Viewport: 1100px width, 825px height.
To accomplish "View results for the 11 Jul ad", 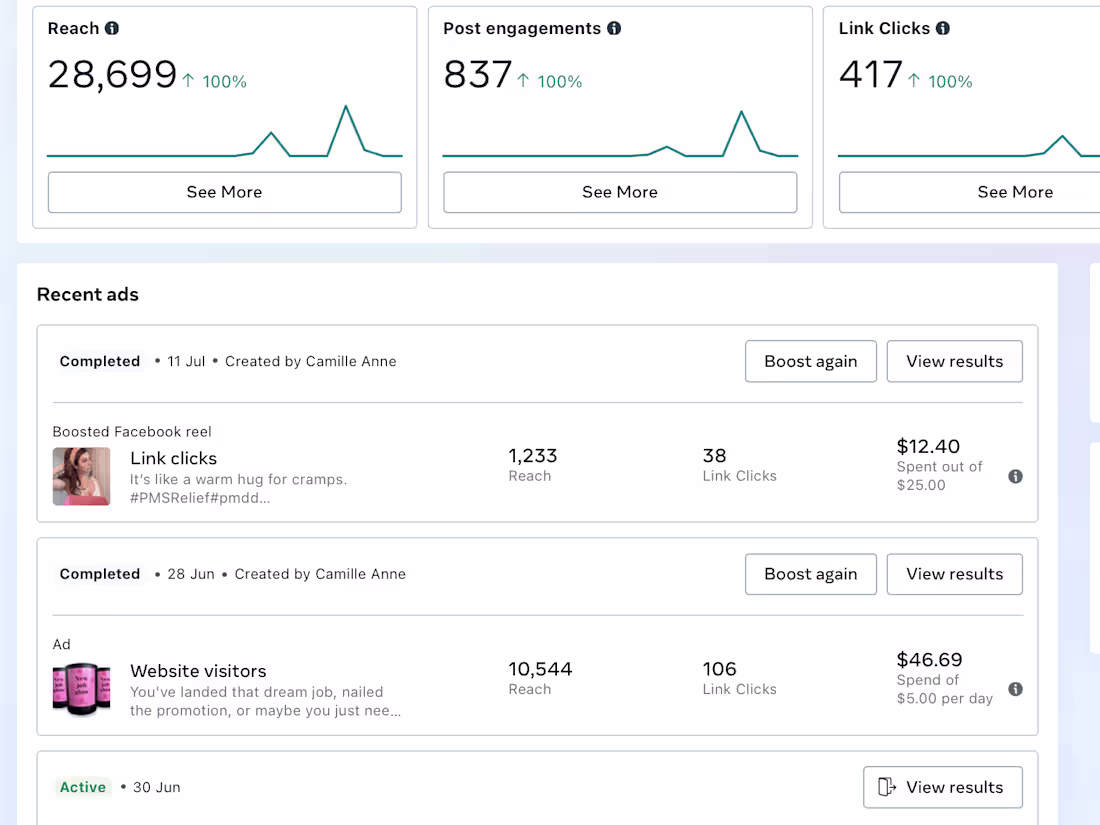I will pyautogui.click(x=954, y=361).
